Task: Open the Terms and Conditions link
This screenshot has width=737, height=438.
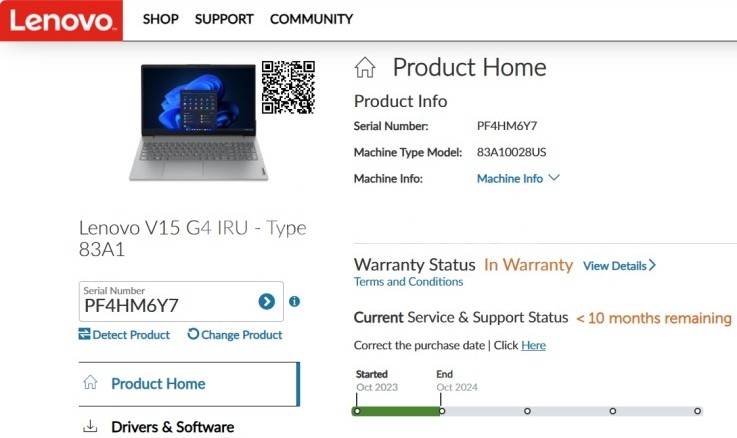Action: (408, 282)
